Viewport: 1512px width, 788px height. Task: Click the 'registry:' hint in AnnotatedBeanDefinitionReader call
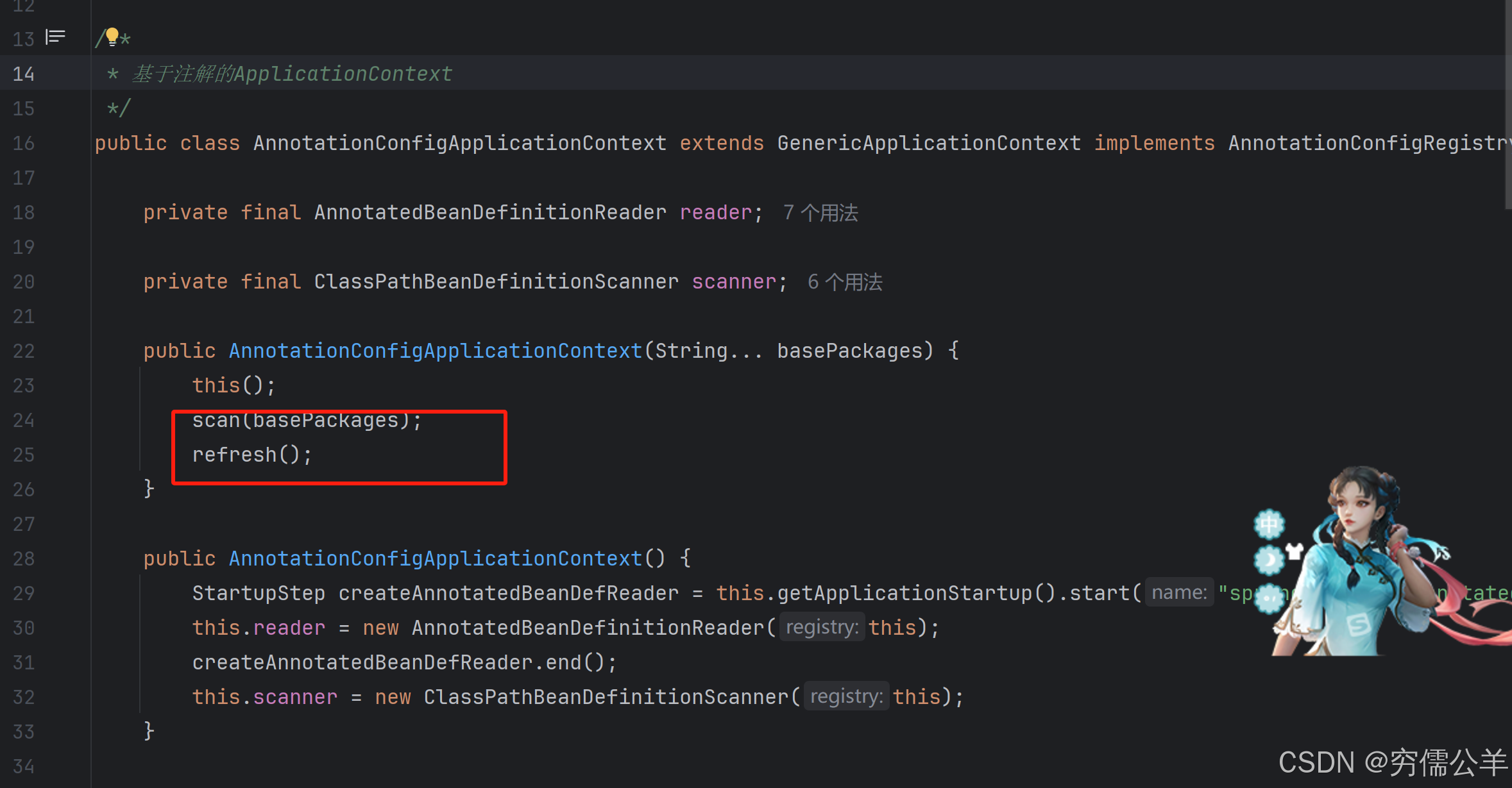822,628
